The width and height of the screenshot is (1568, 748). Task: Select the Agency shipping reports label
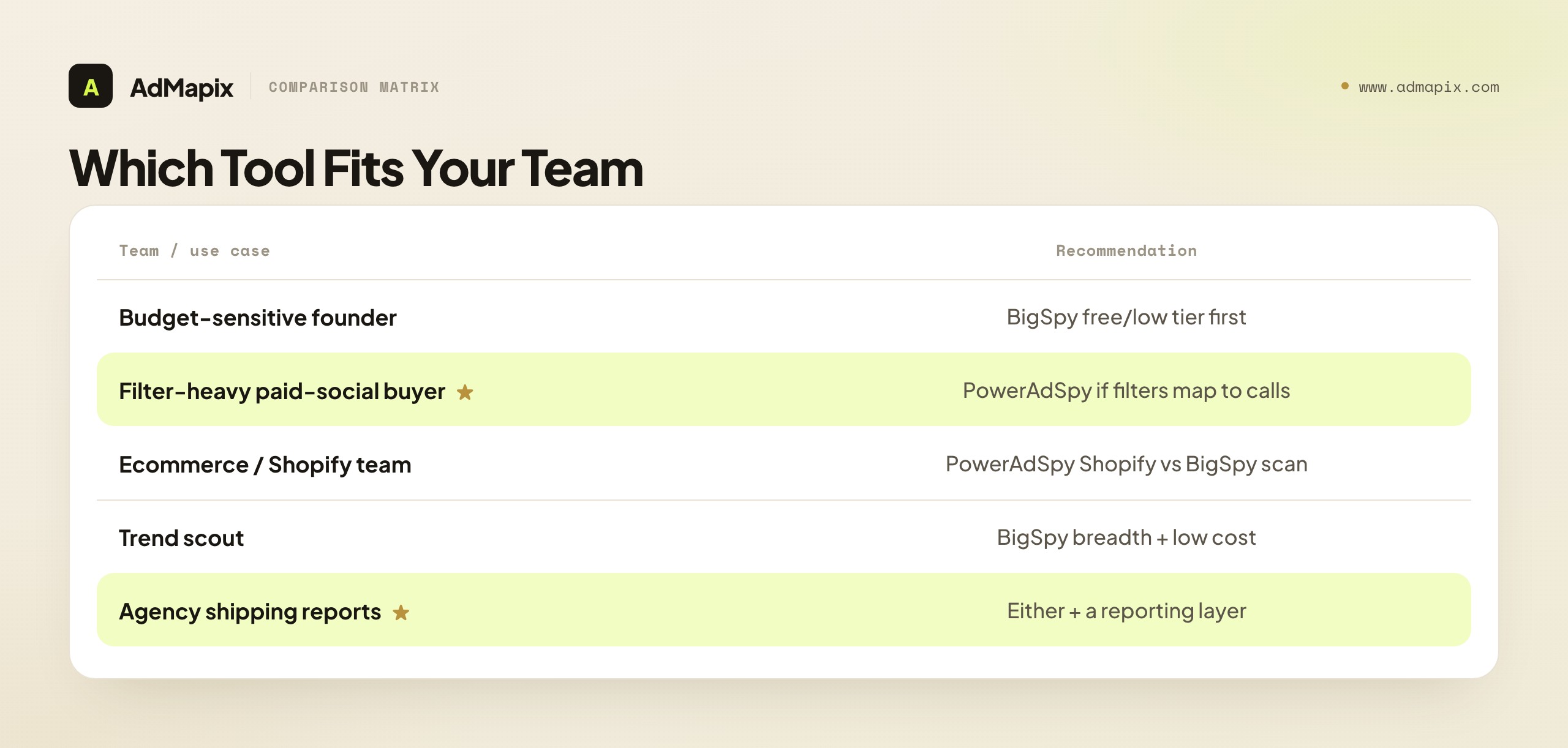coord(250,611)
